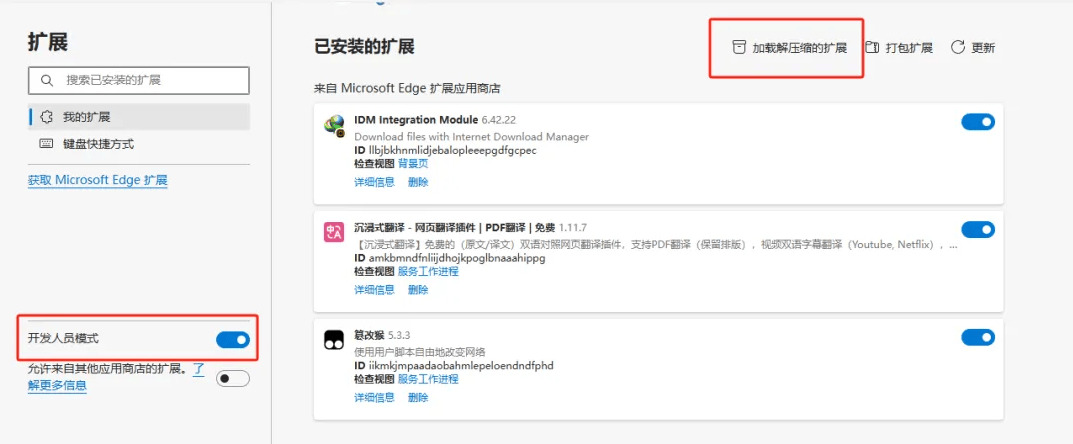Screen dimensions: 1073x444
Task: Open 背景页 link under IDM Integration Module
Action: click(413, 164)
